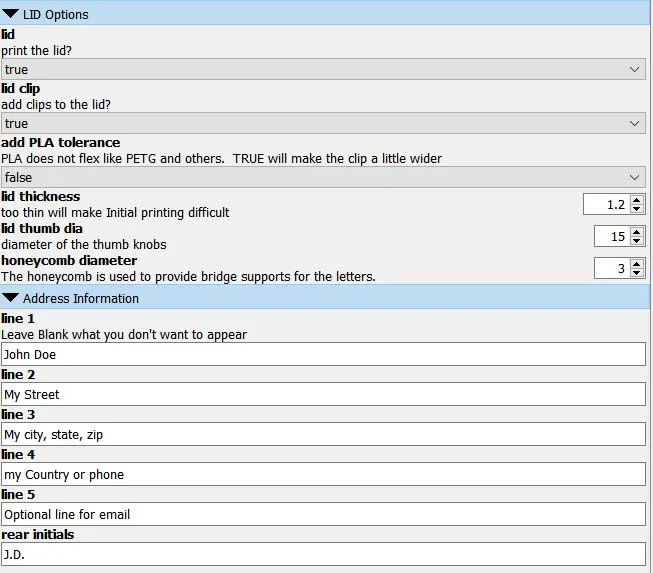This screenshot has height=573, width=653.
Task: Collapse the Address Information section
Action: tap(11, 298)
